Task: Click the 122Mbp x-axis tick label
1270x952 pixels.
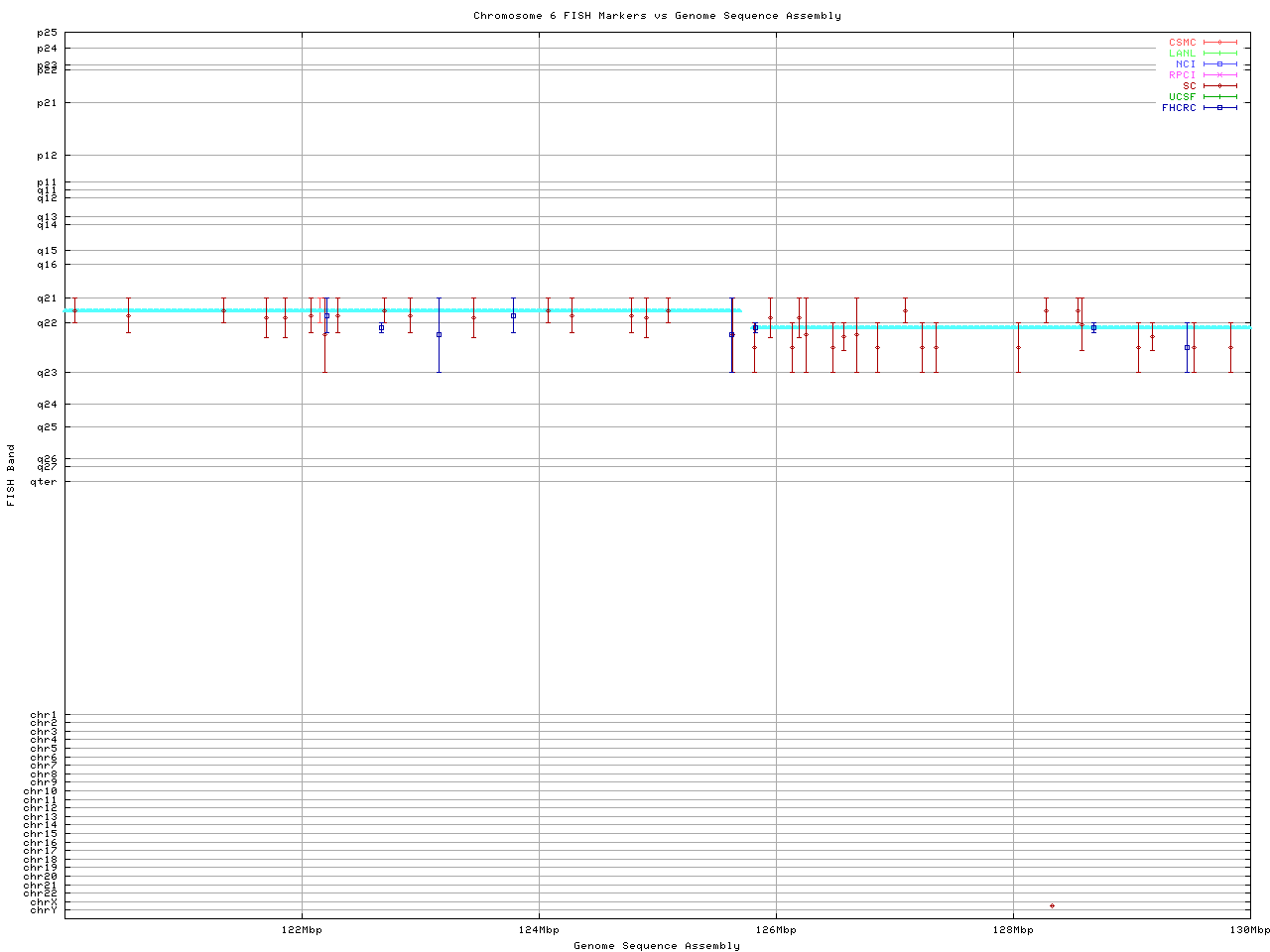Action: 302,930
